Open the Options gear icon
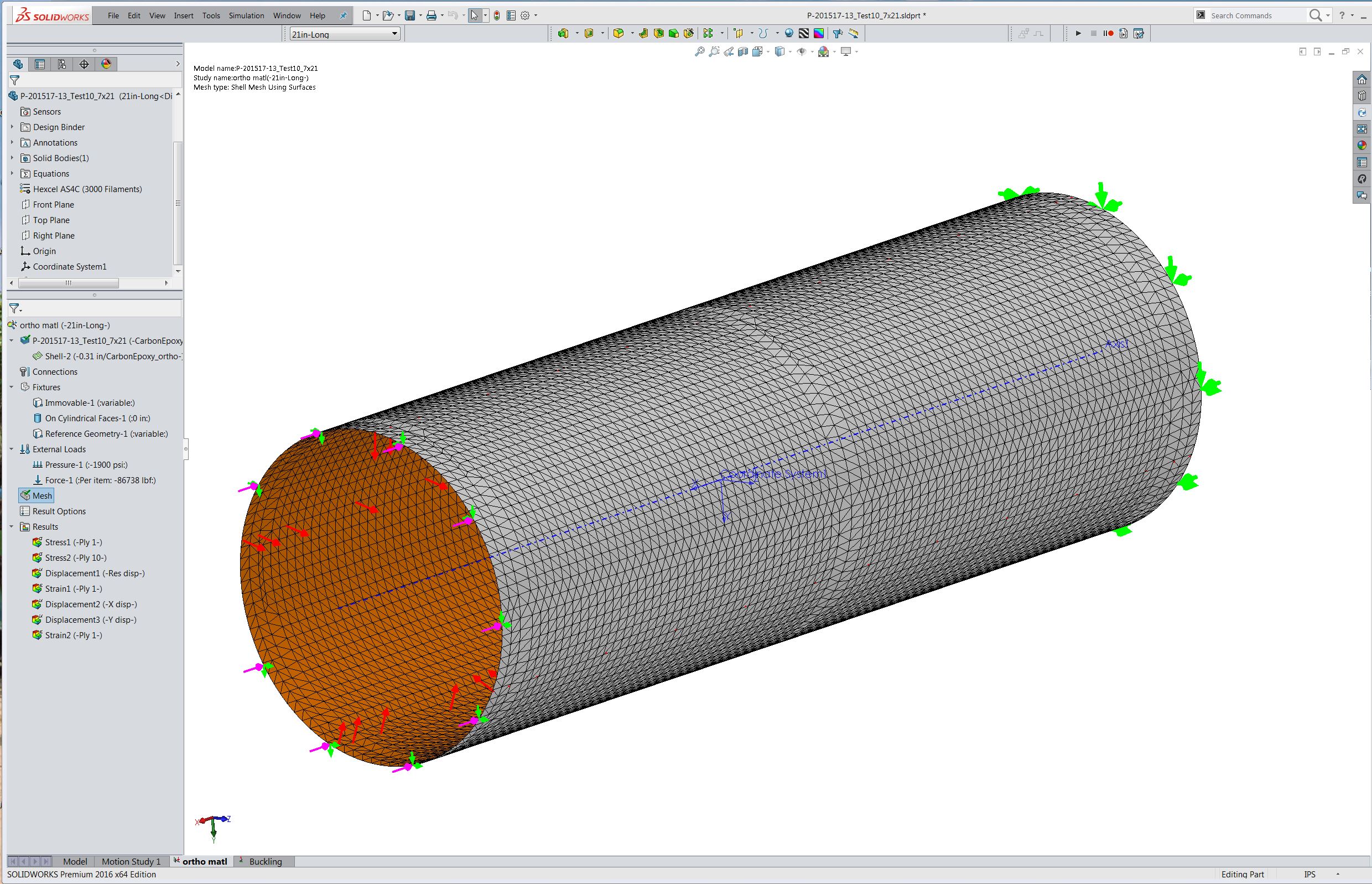This screenshot has width=1372, height=884. tap(525, 15)
